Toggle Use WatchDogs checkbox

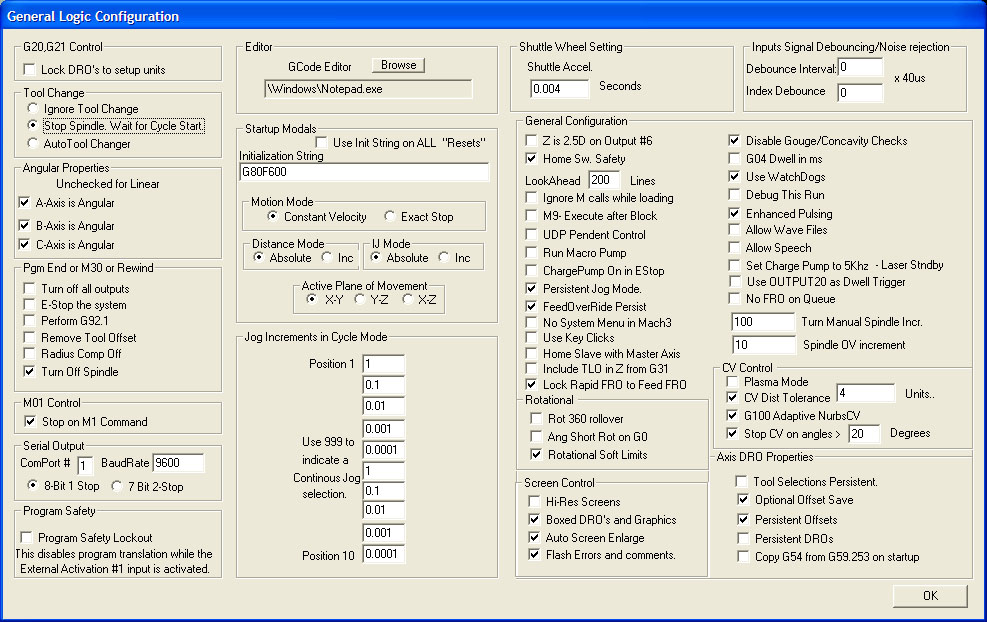point(734,176)
